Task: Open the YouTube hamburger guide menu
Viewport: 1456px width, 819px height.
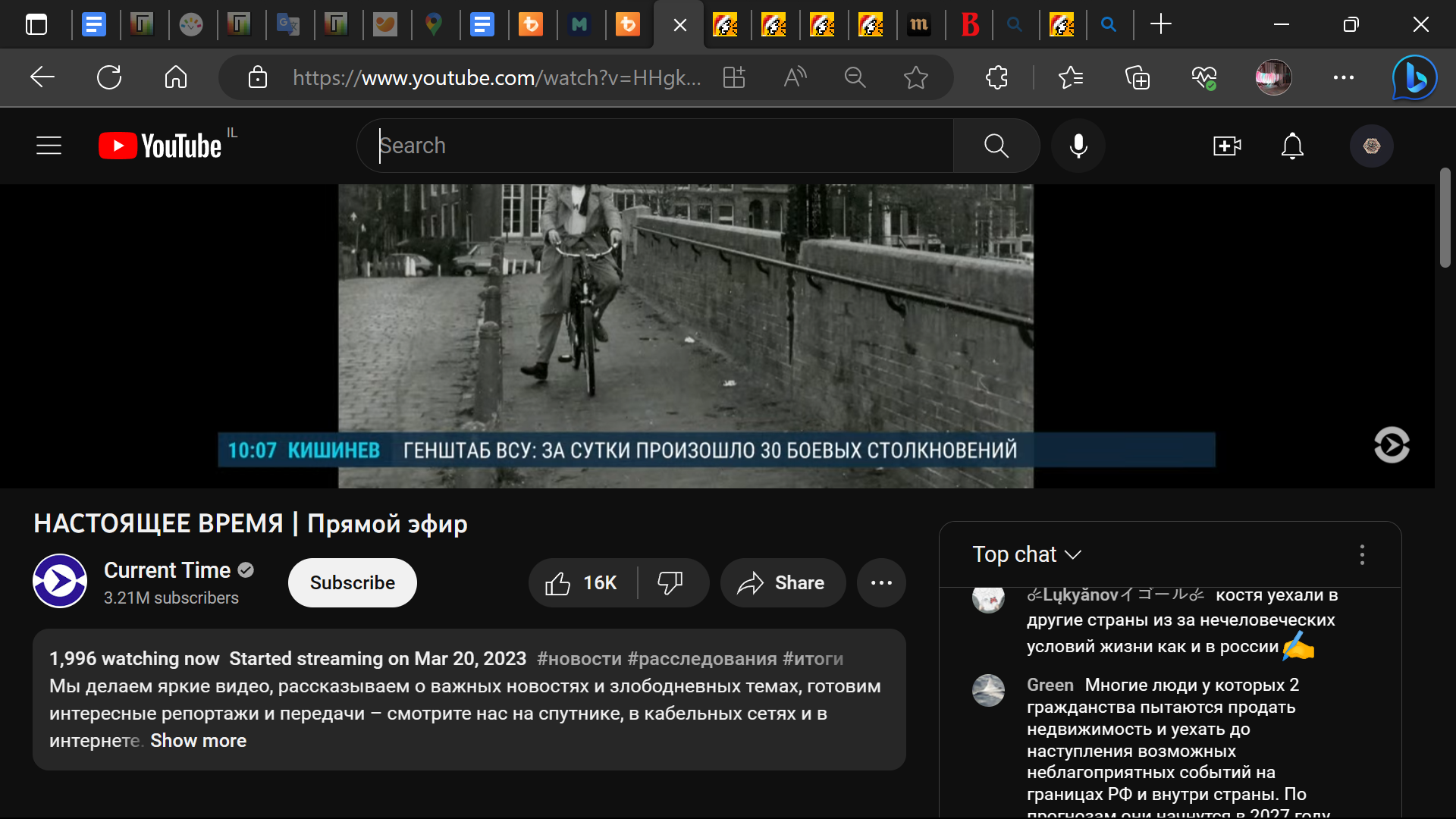Action: click(49, 146)
